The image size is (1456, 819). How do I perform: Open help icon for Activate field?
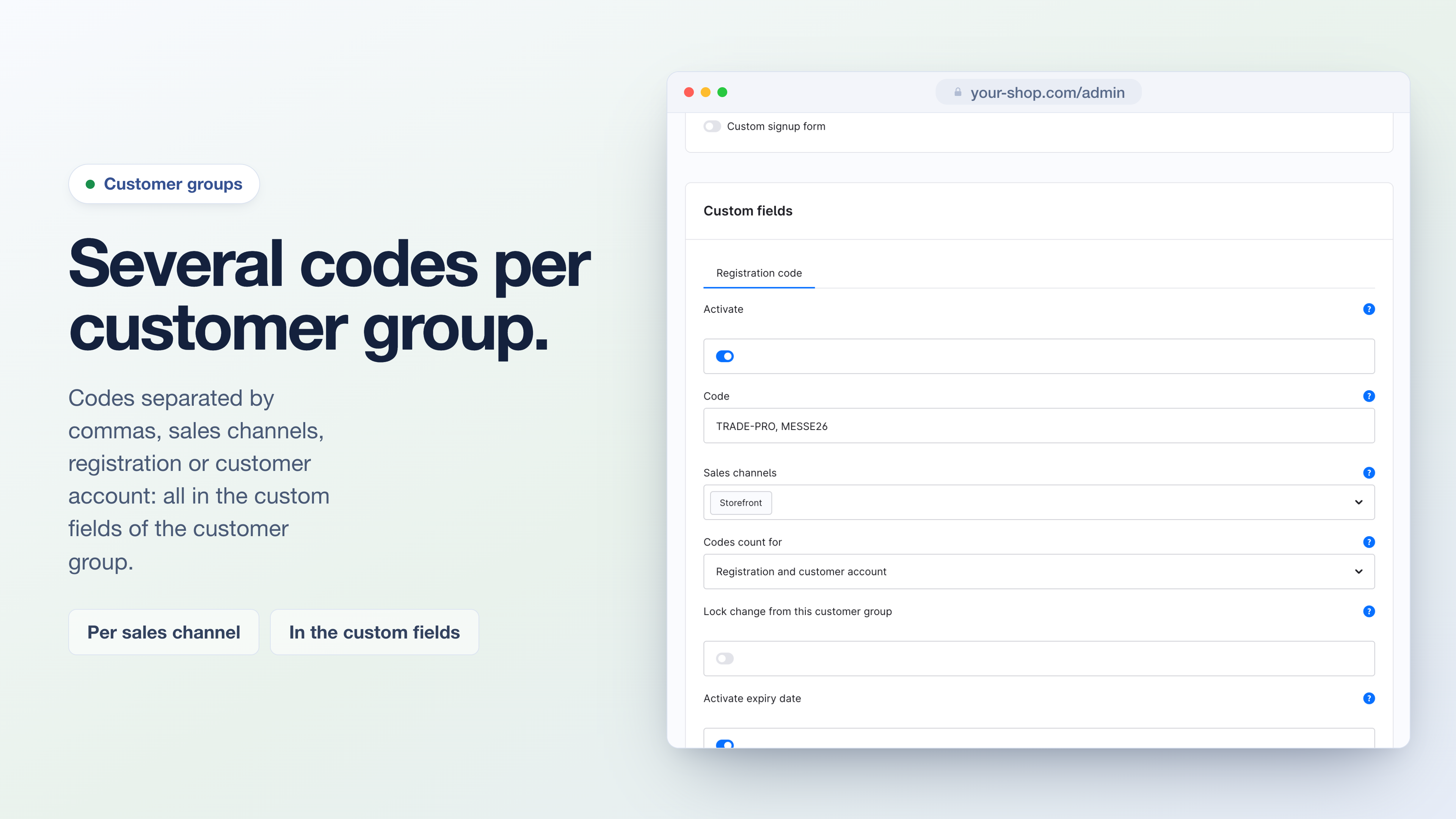(1368, 309)
